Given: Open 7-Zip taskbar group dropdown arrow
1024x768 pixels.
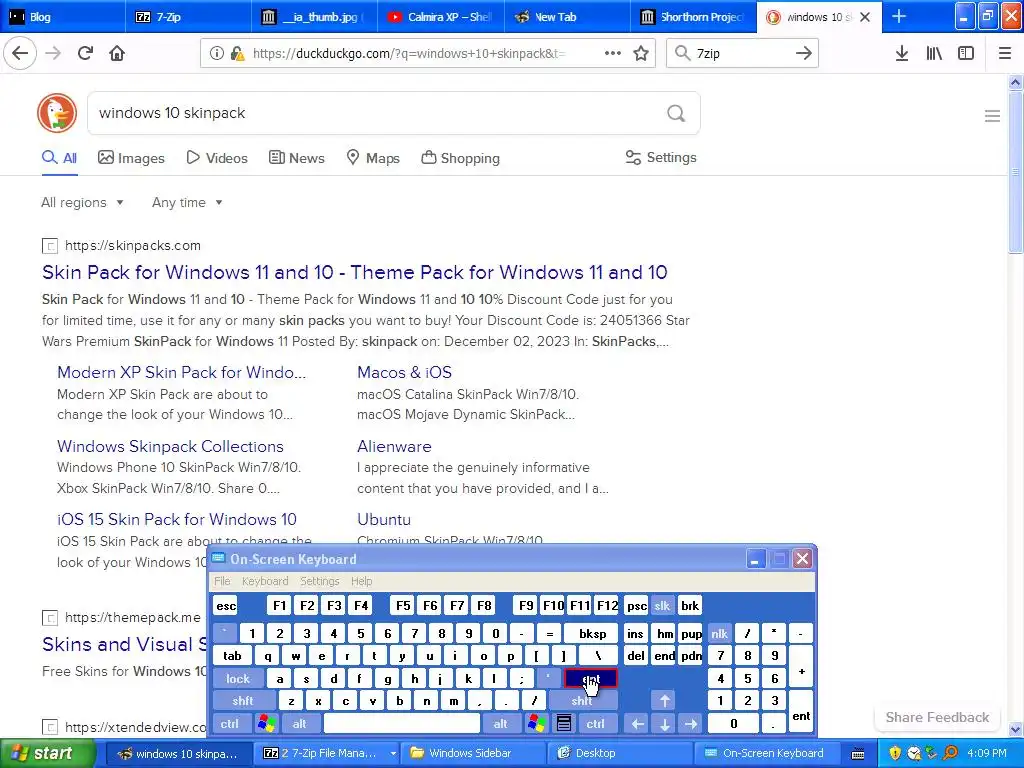Looking at the screenshot, I should click(393, 753).
